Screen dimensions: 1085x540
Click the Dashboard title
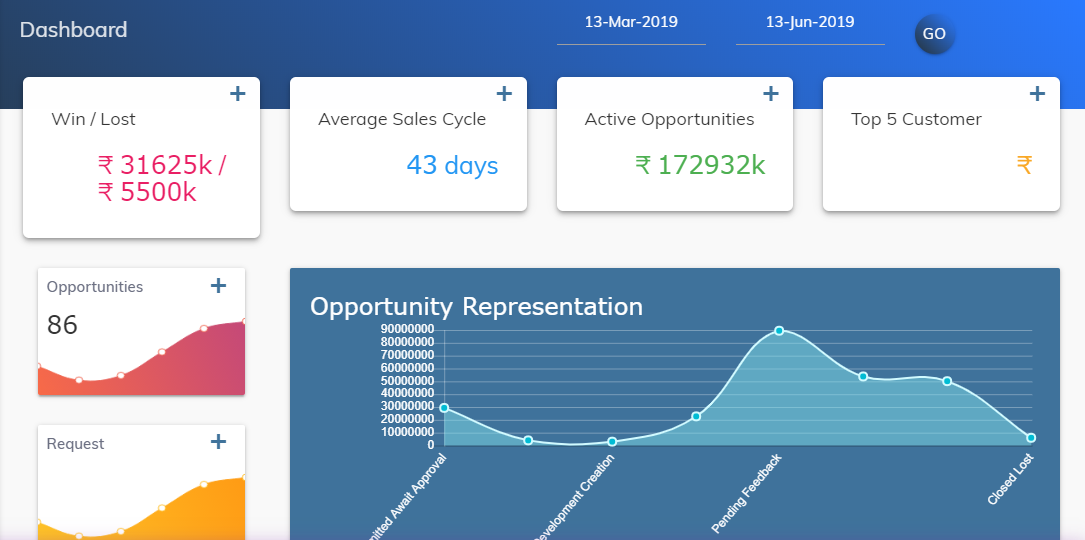tap(74, 30)
